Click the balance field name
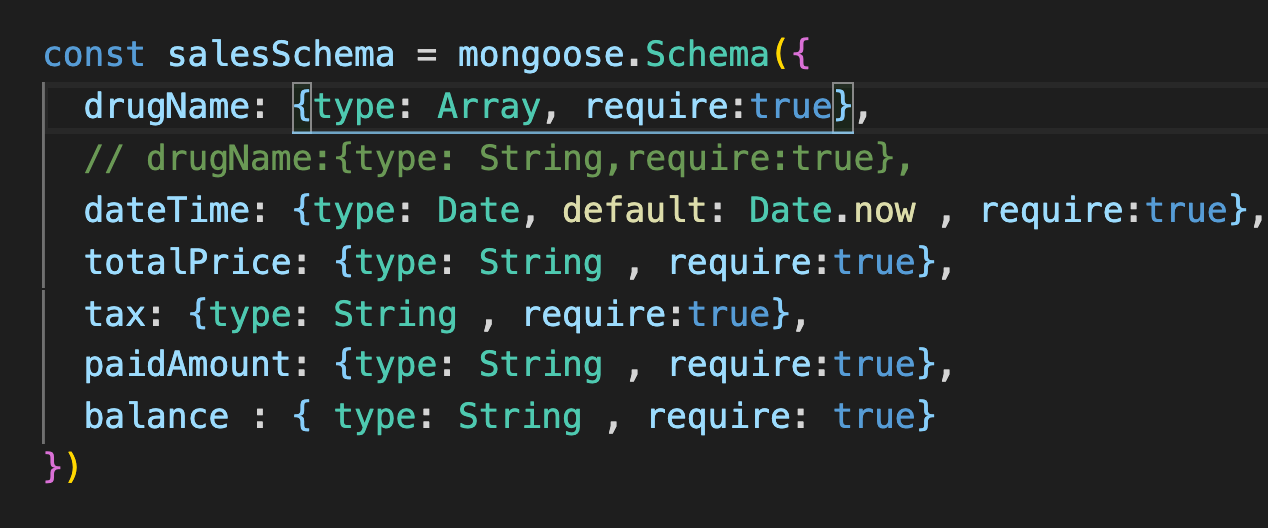The image size is (1268, 528). 157,416
